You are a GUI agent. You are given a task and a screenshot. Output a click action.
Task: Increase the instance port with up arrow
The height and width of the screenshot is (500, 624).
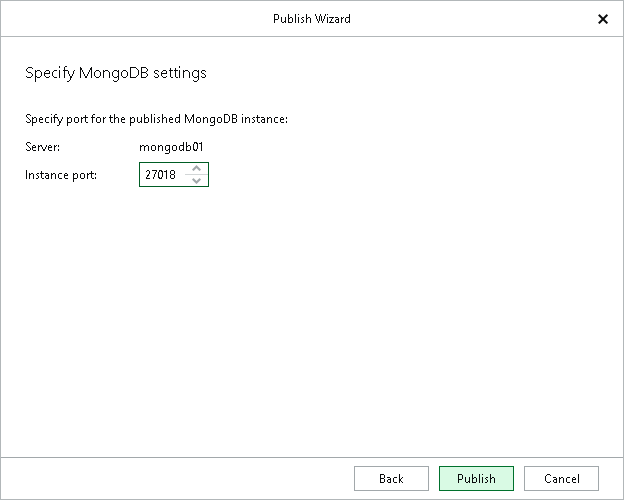point(196,169)
